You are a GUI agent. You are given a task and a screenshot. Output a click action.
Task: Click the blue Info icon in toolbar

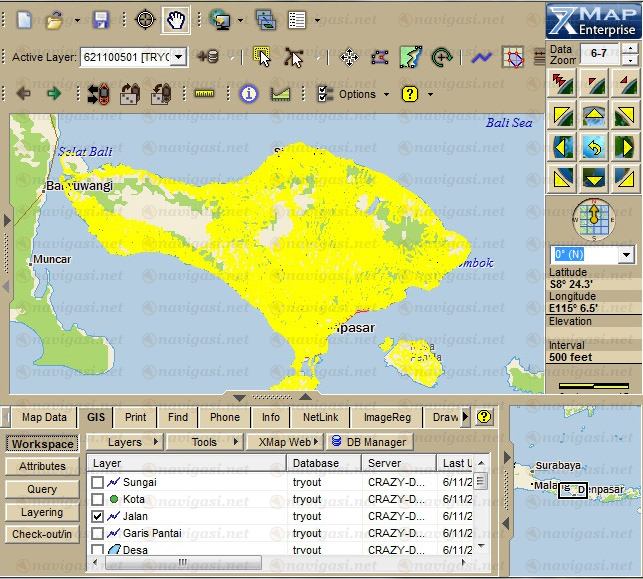(249, 94)
